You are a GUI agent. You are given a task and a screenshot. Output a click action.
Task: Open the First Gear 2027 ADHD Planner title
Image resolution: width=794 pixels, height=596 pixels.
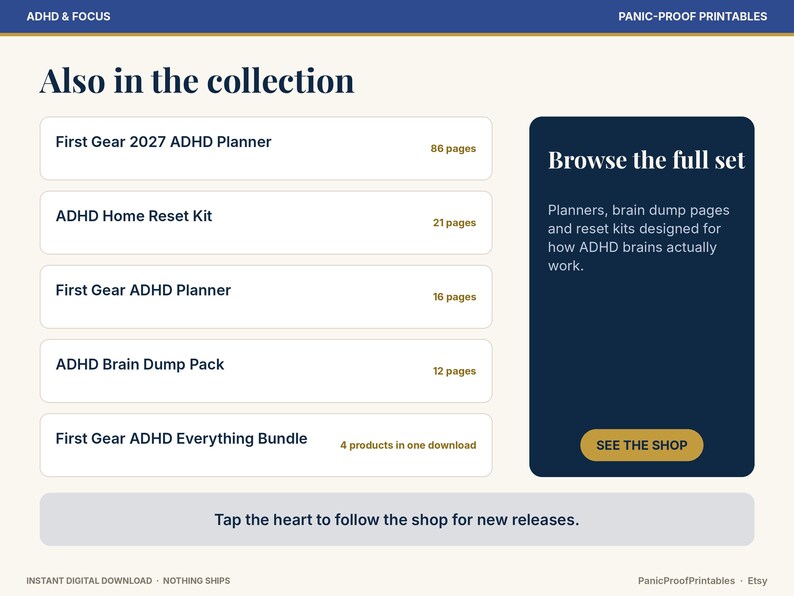(x=164, y=142)
